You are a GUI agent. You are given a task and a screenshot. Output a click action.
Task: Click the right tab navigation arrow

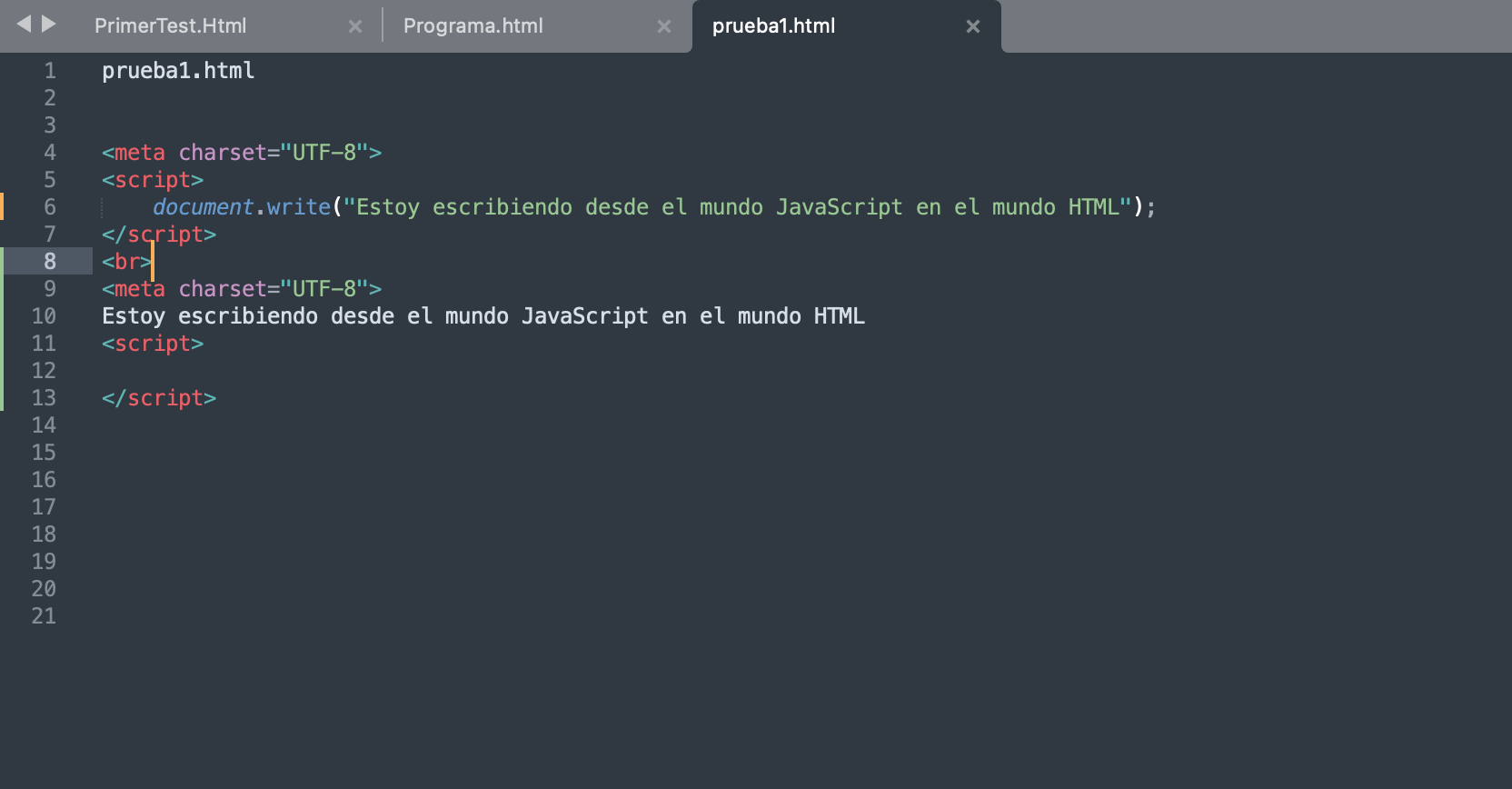[49, 24]
